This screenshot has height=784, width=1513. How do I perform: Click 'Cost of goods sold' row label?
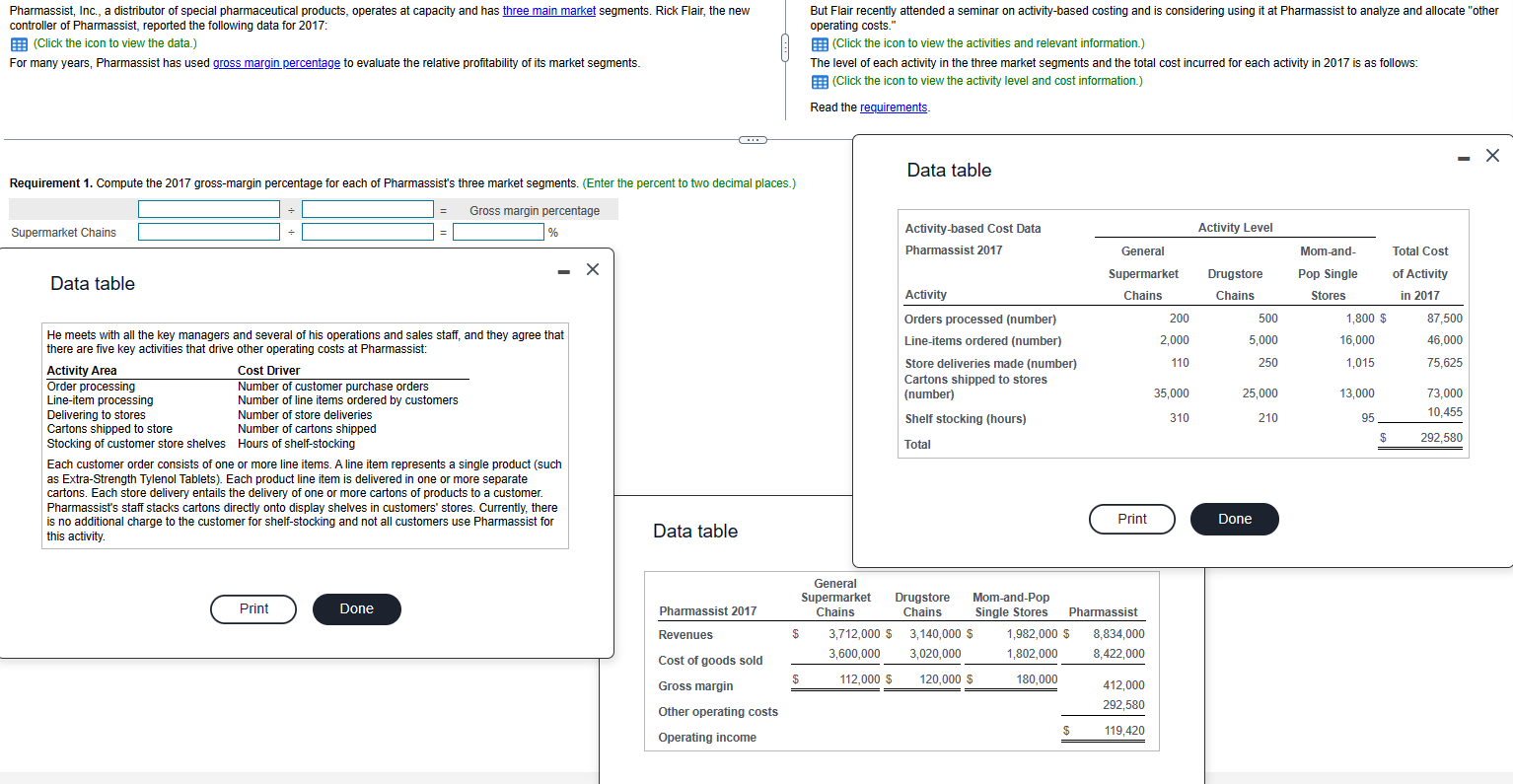click(x=710, y=661)
